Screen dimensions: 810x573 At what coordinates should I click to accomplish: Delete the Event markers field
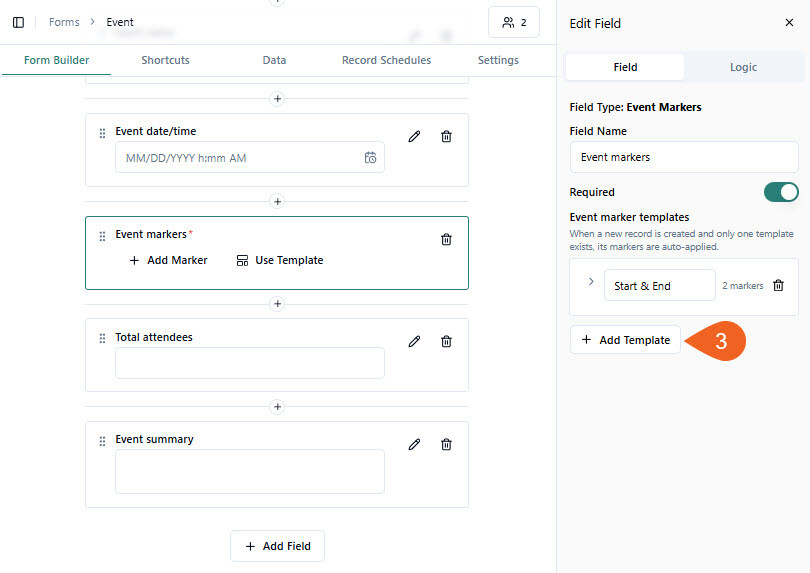446,239
